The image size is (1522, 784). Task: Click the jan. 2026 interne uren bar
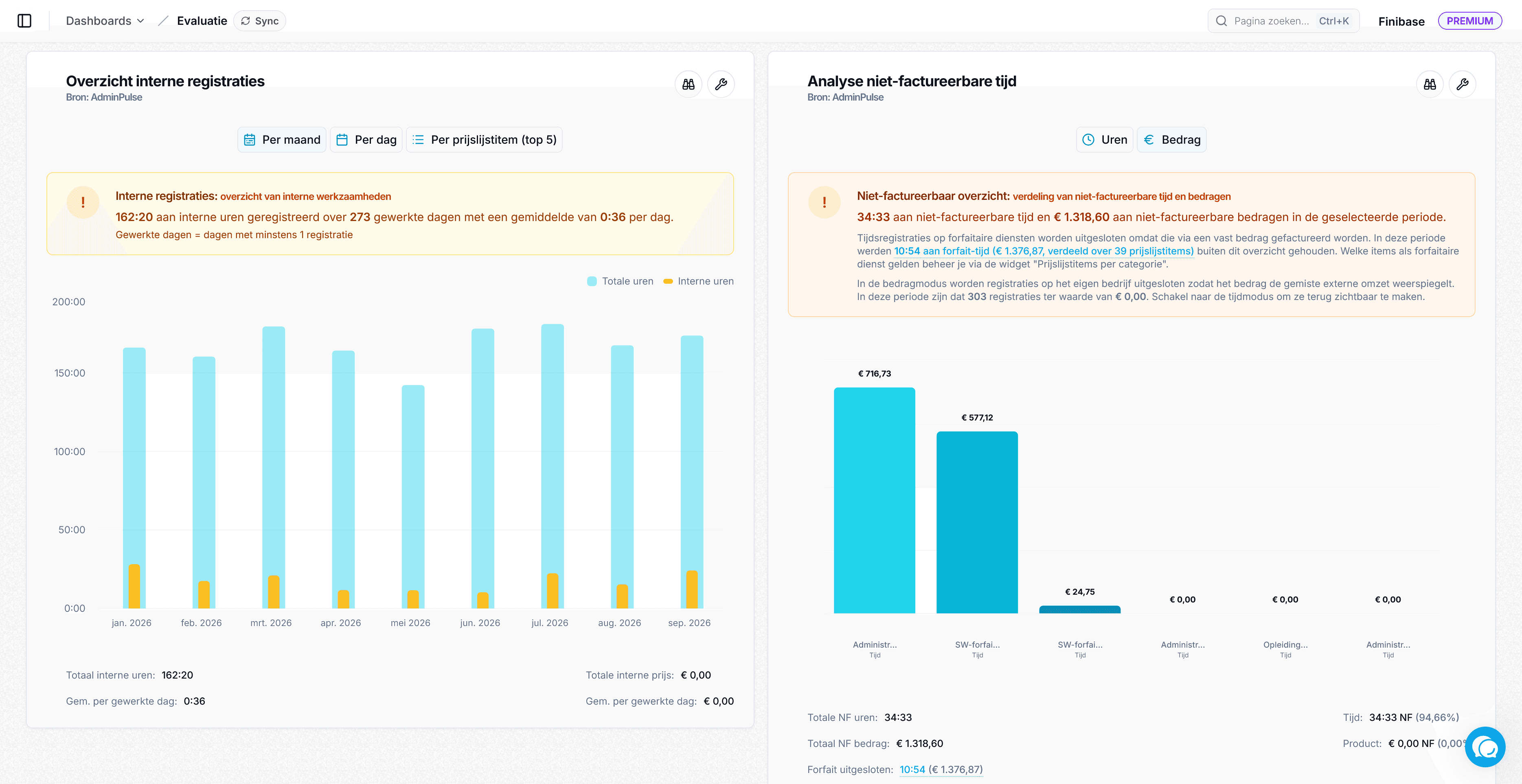point(134,586)
